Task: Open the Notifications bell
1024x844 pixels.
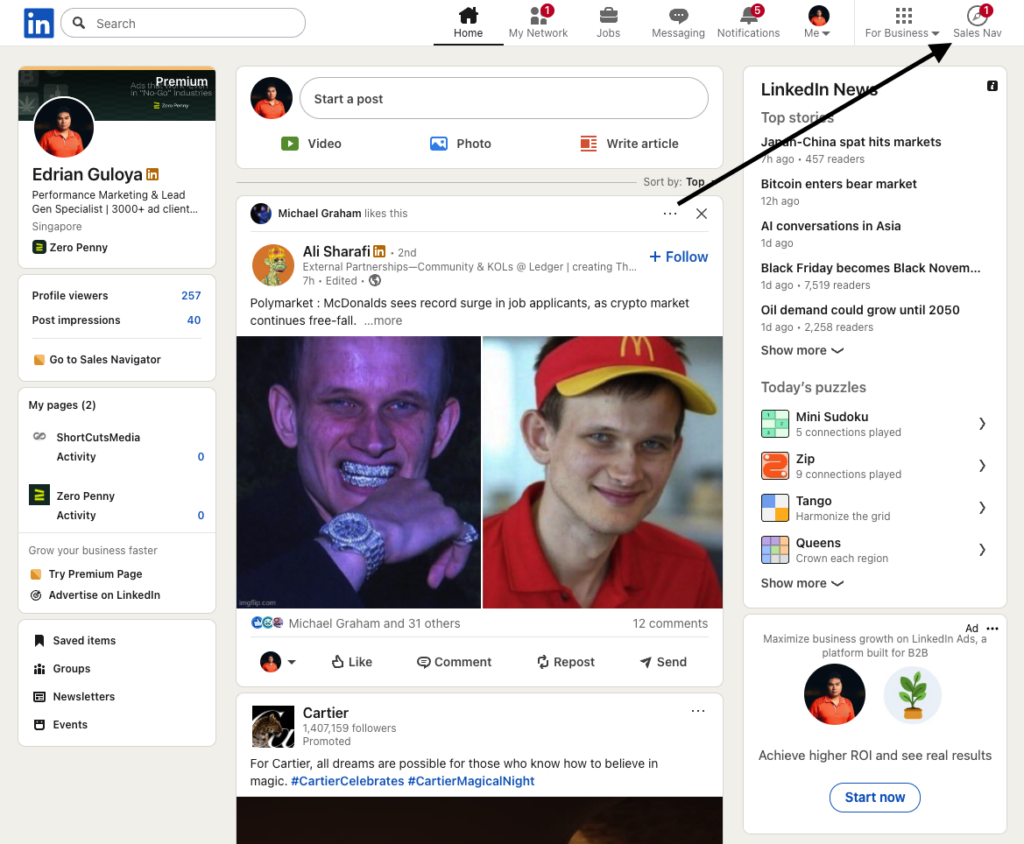Action: [748, 16]
